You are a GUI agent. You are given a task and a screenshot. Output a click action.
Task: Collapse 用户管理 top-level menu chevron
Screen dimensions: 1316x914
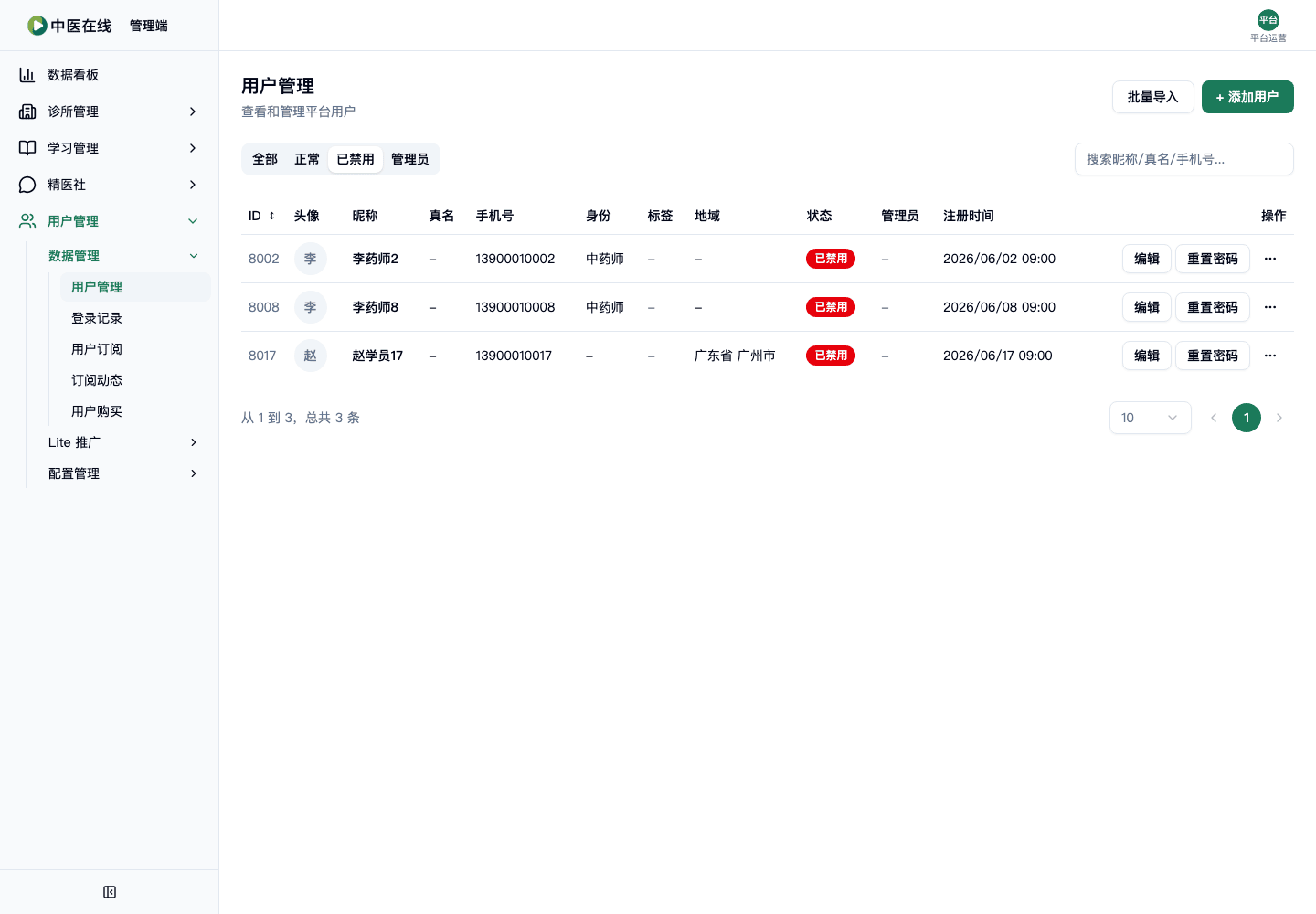193,221
